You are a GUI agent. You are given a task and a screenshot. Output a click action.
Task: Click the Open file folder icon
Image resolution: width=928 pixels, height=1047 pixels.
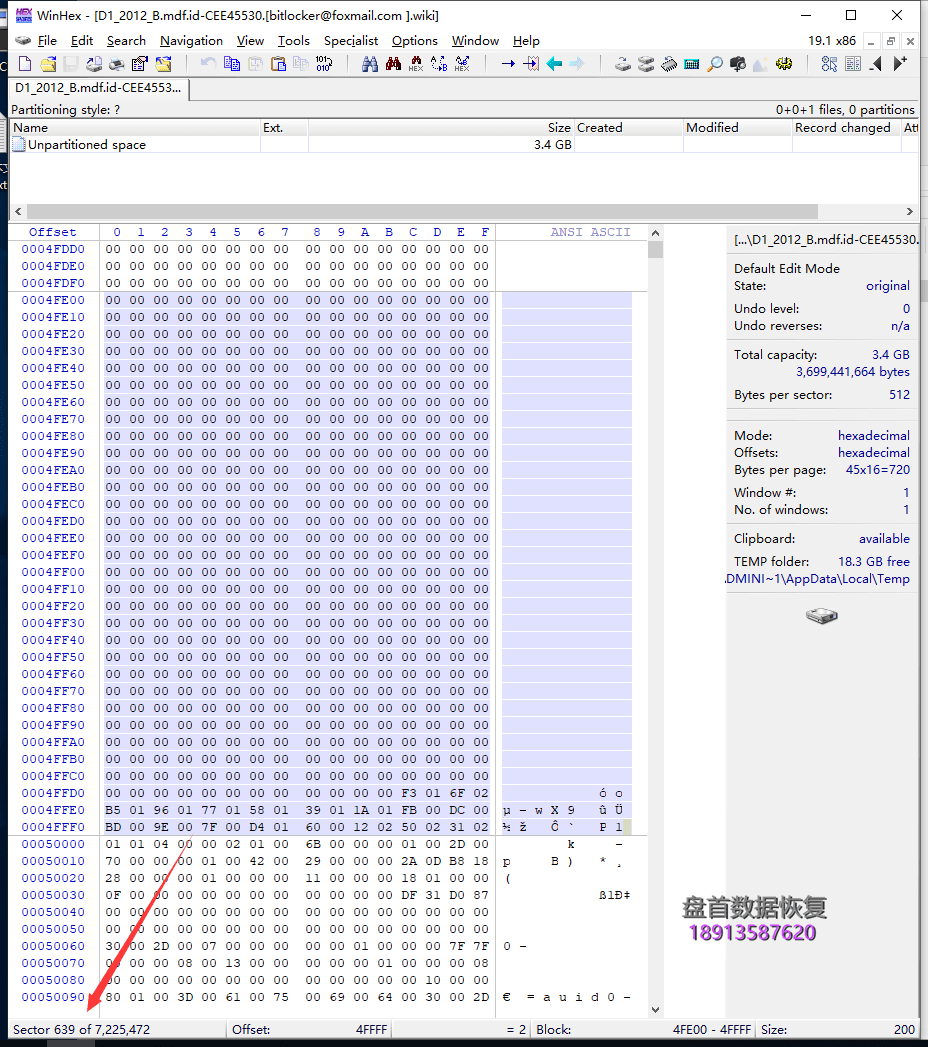47,64
